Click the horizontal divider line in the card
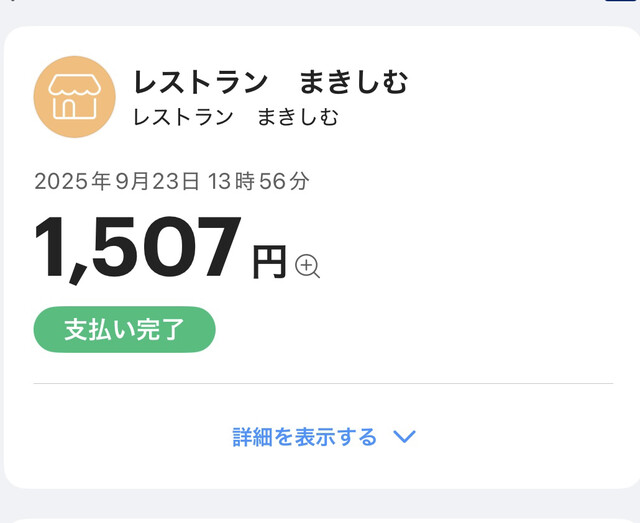The height and width of the screenshot is (523, 640). click(323, 383)
